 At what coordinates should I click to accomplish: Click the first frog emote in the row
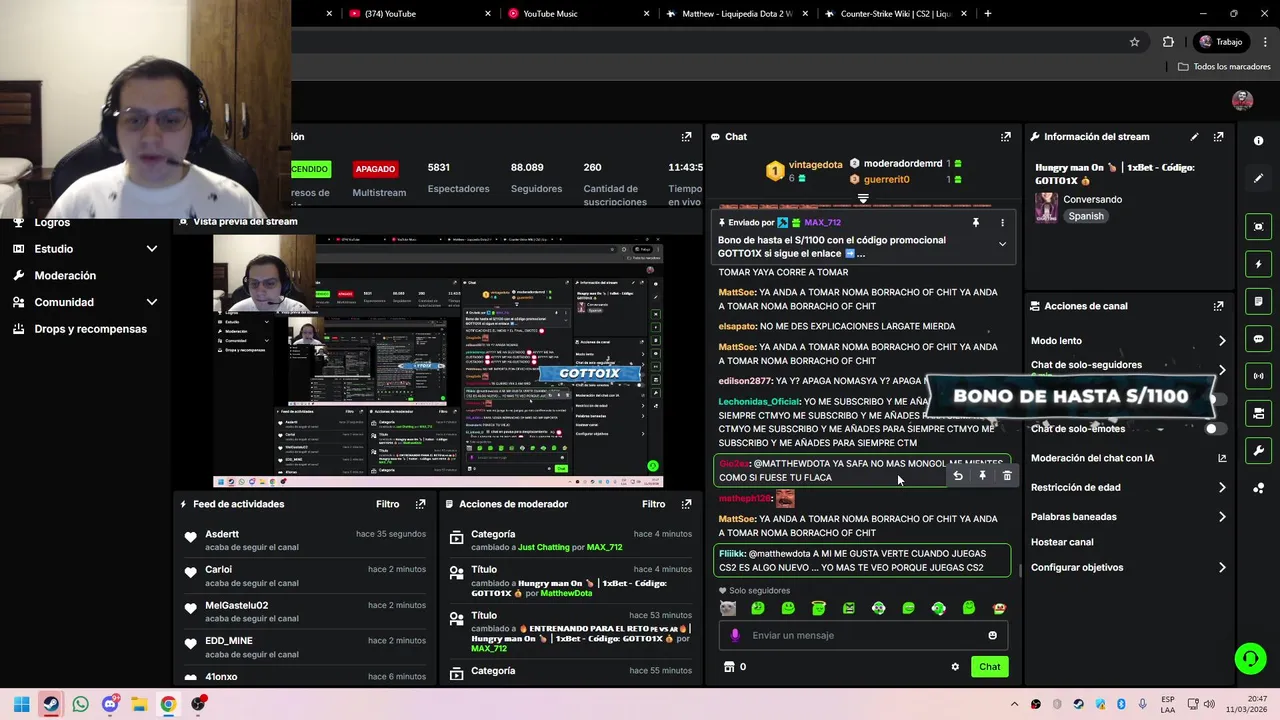click(x=758, y=608)
